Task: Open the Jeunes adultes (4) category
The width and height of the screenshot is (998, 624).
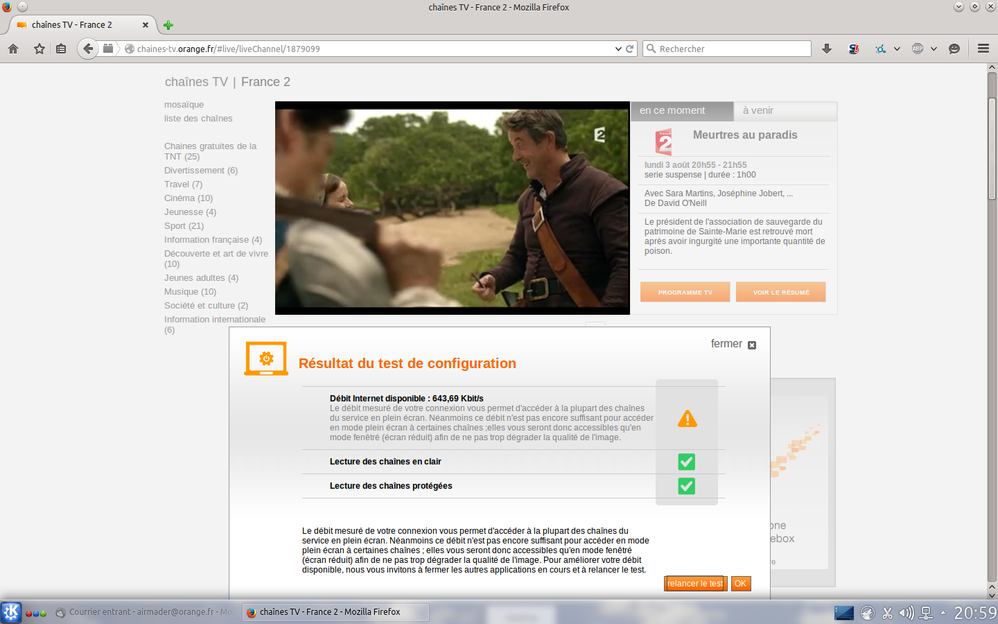Action: [201, 278]
